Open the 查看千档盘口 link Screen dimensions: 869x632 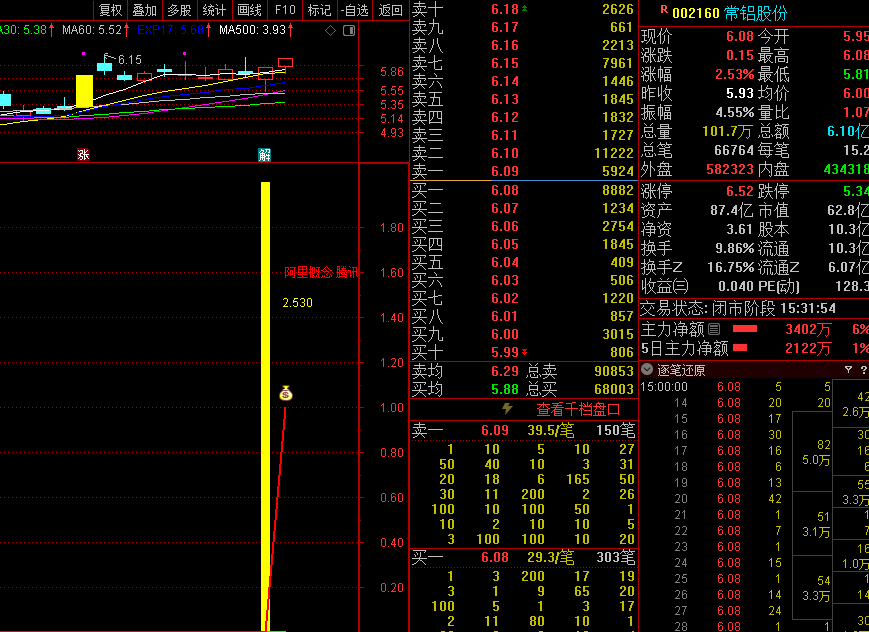click(x=578, y=409)
